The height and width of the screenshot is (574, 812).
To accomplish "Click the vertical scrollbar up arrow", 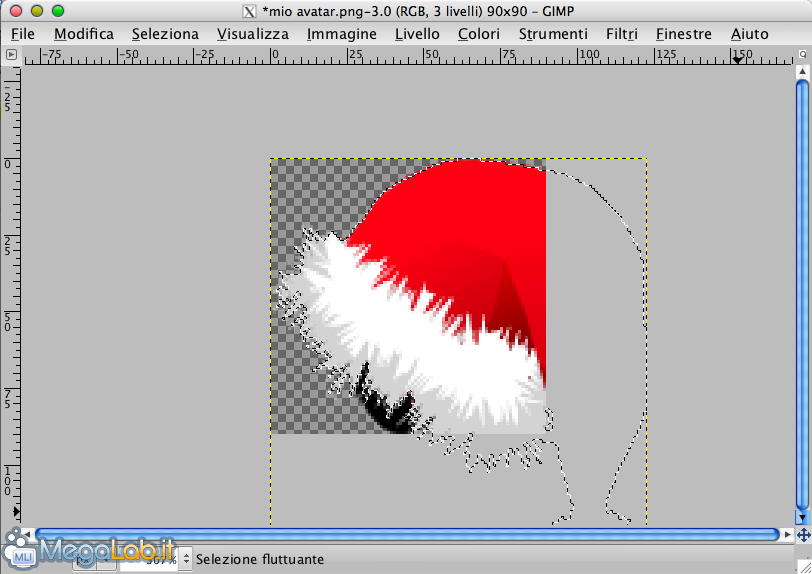I will (802, 71).
